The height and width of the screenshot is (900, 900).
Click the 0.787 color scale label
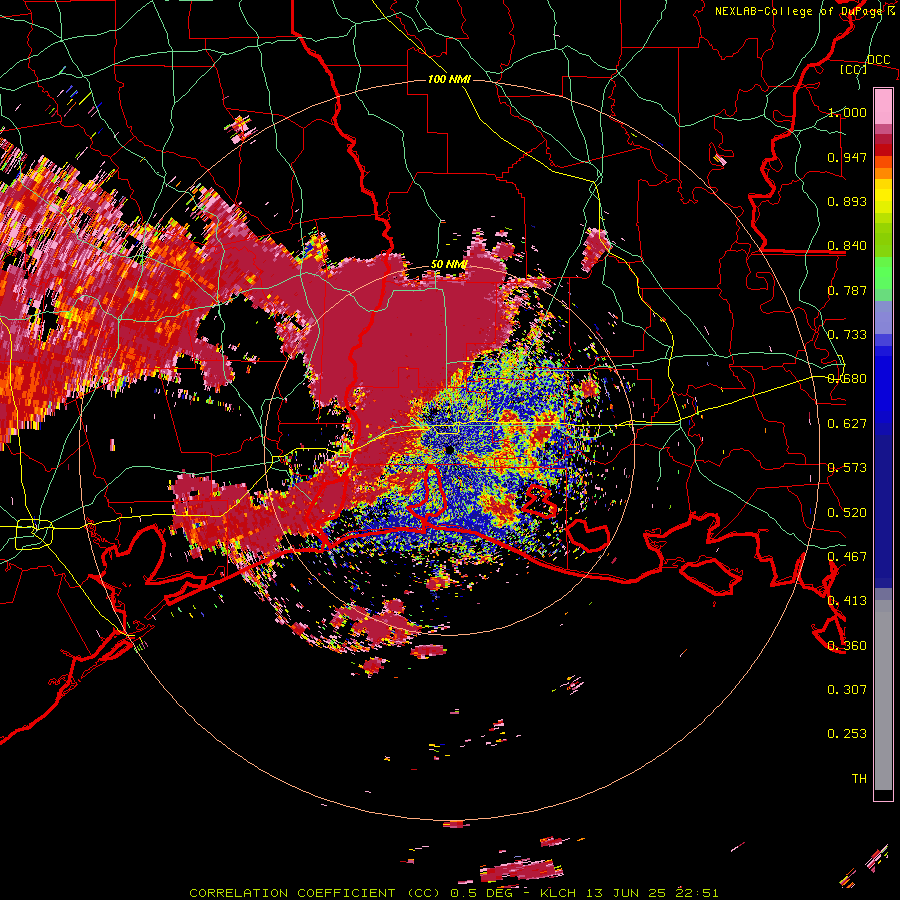[847, 290]
